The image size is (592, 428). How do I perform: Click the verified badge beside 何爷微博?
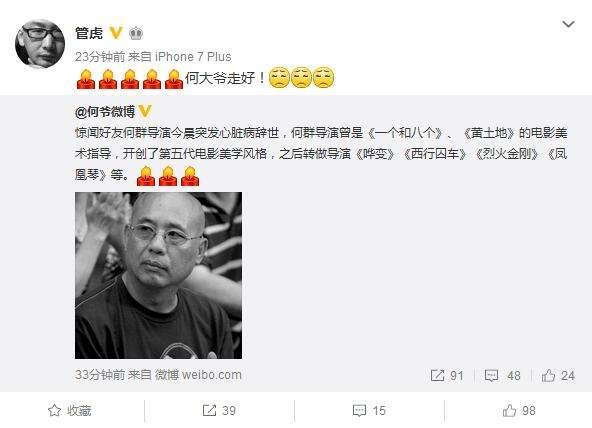click(x=145, y=111)
